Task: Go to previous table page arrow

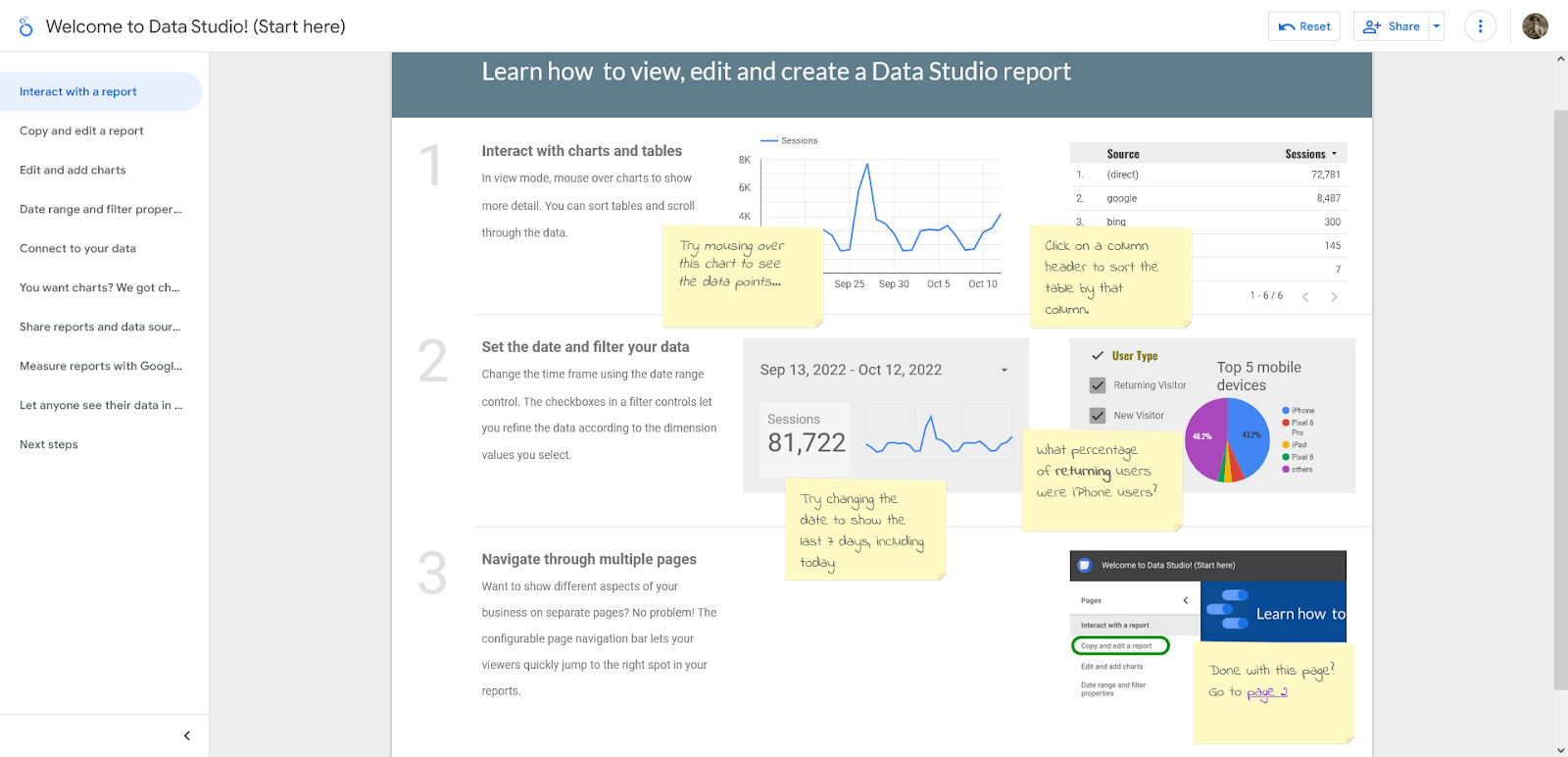Action: (1305, 296)
